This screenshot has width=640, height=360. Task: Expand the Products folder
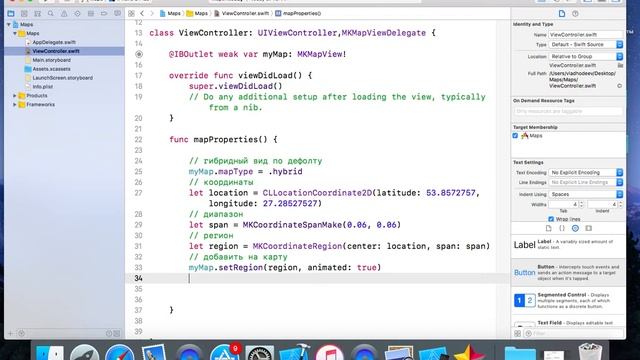coord(15,96)
